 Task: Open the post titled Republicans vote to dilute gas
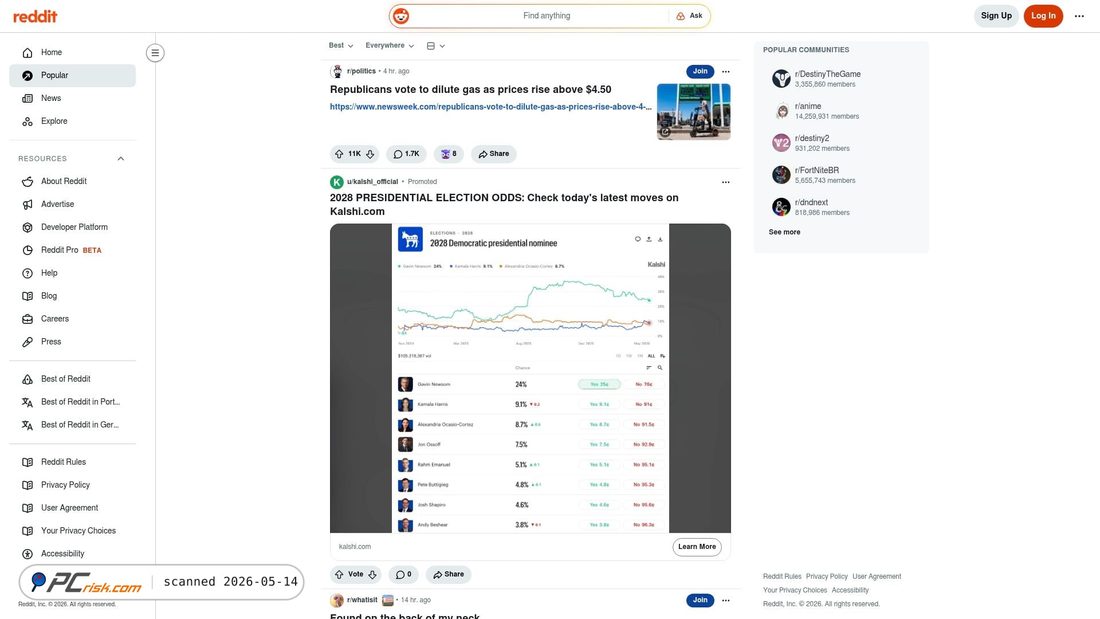point(470,90)
